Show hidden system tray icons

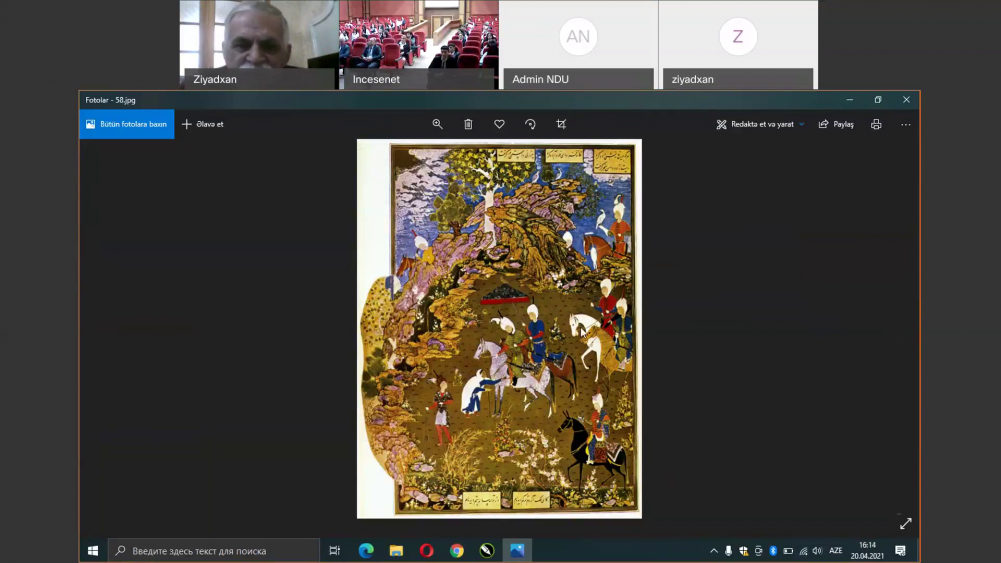click(x=714, y=550)
